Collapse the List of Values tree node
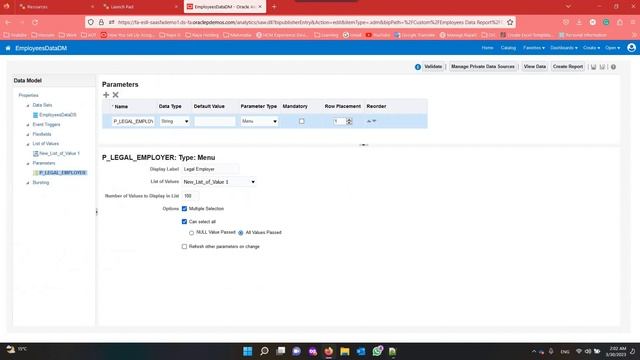Screen dimensions: 640x360 (x=28, y=144)
